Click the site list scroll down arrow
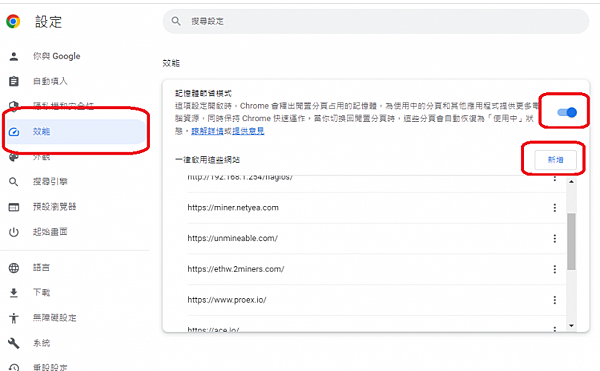The image size is (600, 371). (571, 325)
